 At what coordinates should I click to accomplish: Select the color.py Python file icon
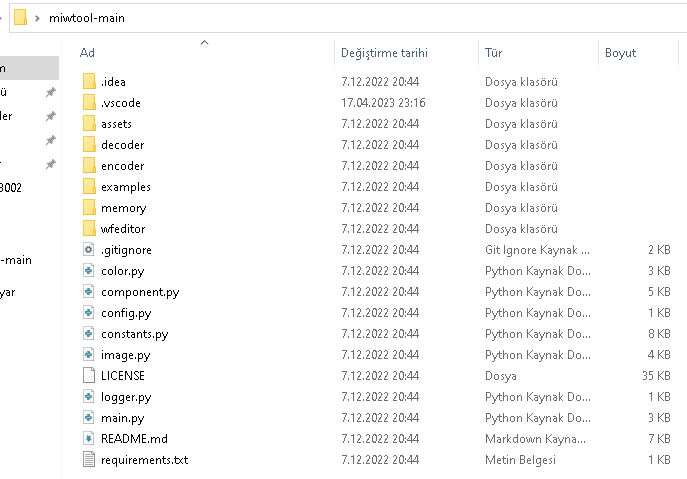click(x=88, y=271)
